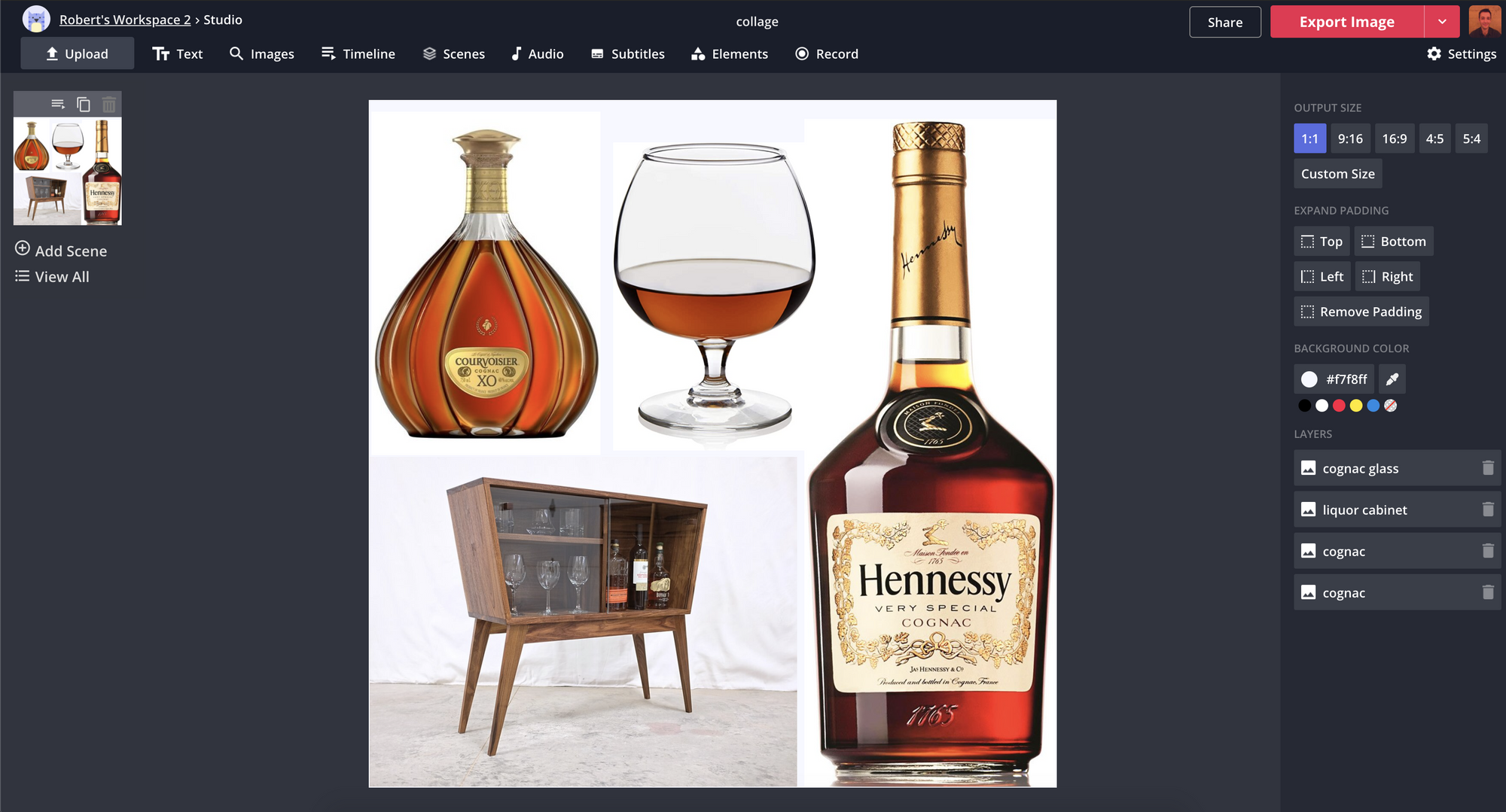This screenshot has height=812, width=1506.
Task: Choose the red background swatch
Action: click(1339, 406)
